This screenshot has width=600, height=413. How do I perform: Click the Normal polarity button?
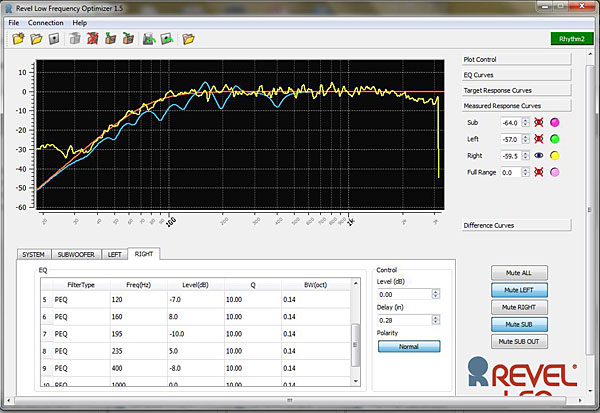point(408,346)
